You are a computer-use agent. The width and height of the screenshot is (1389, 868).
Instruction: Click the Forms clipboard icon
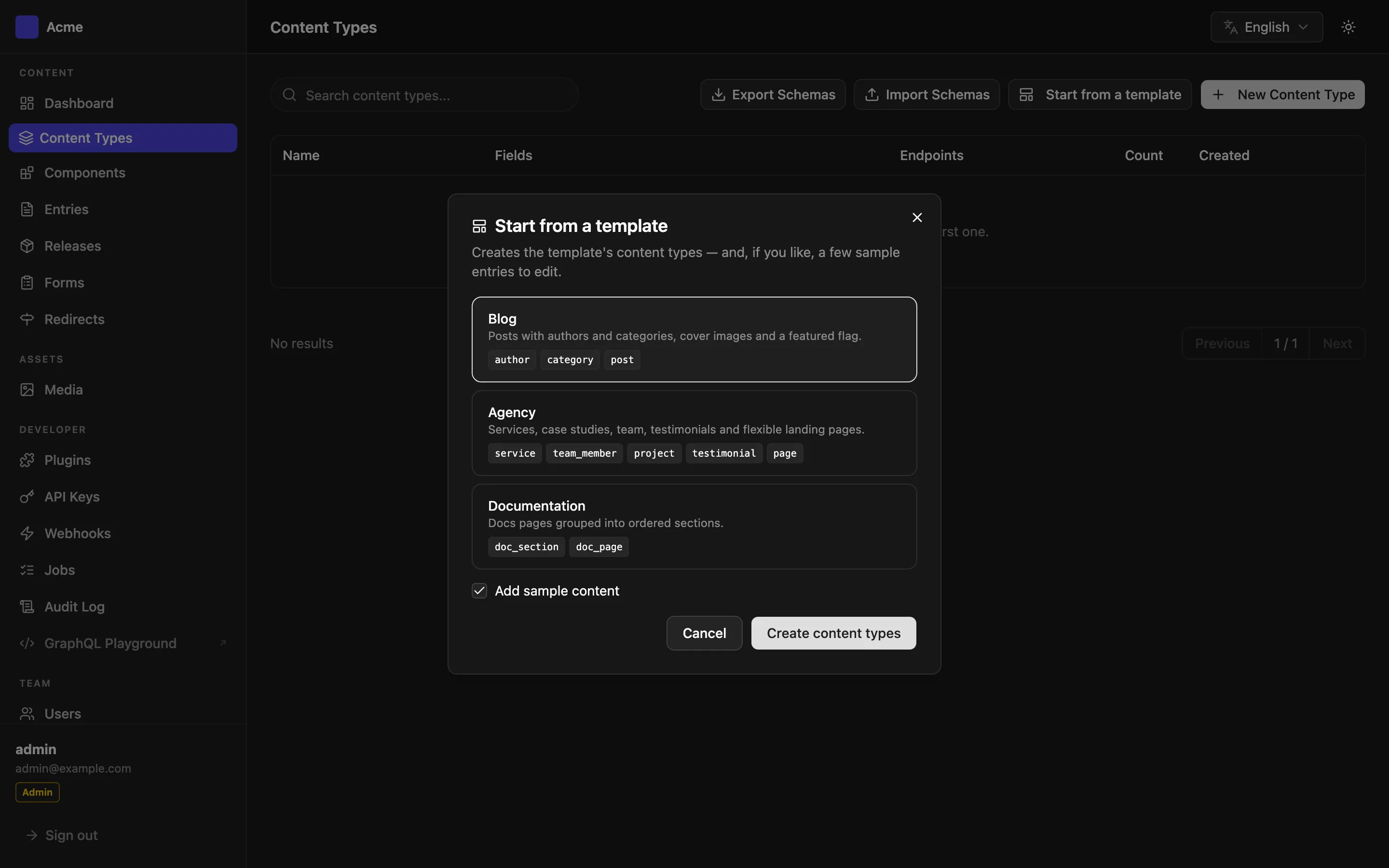click(27, 283)
